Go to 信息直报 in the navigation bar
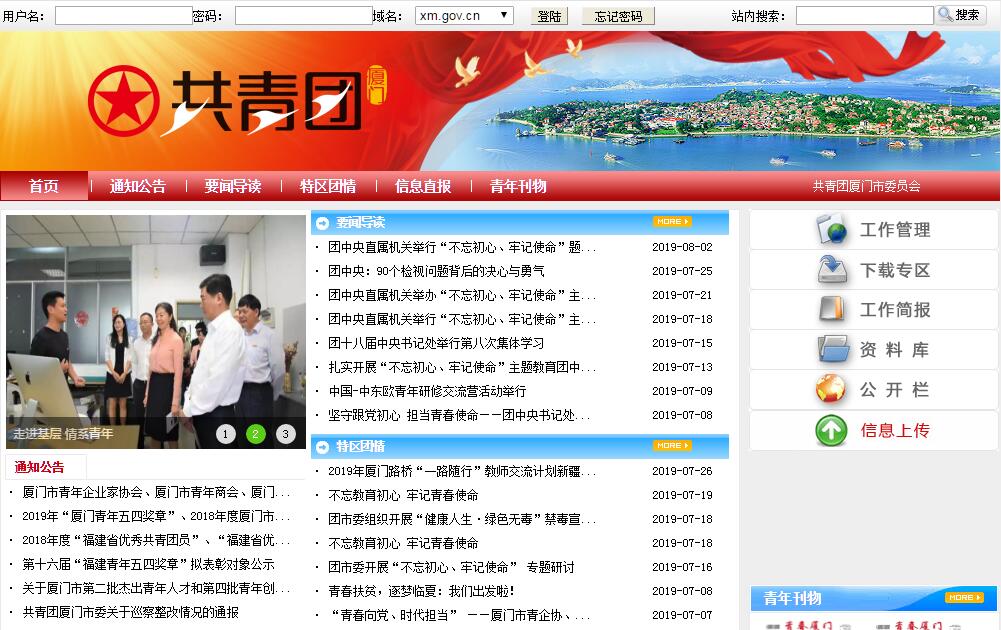Screen dimensions: 1001x630 click(x=423, y=186)
